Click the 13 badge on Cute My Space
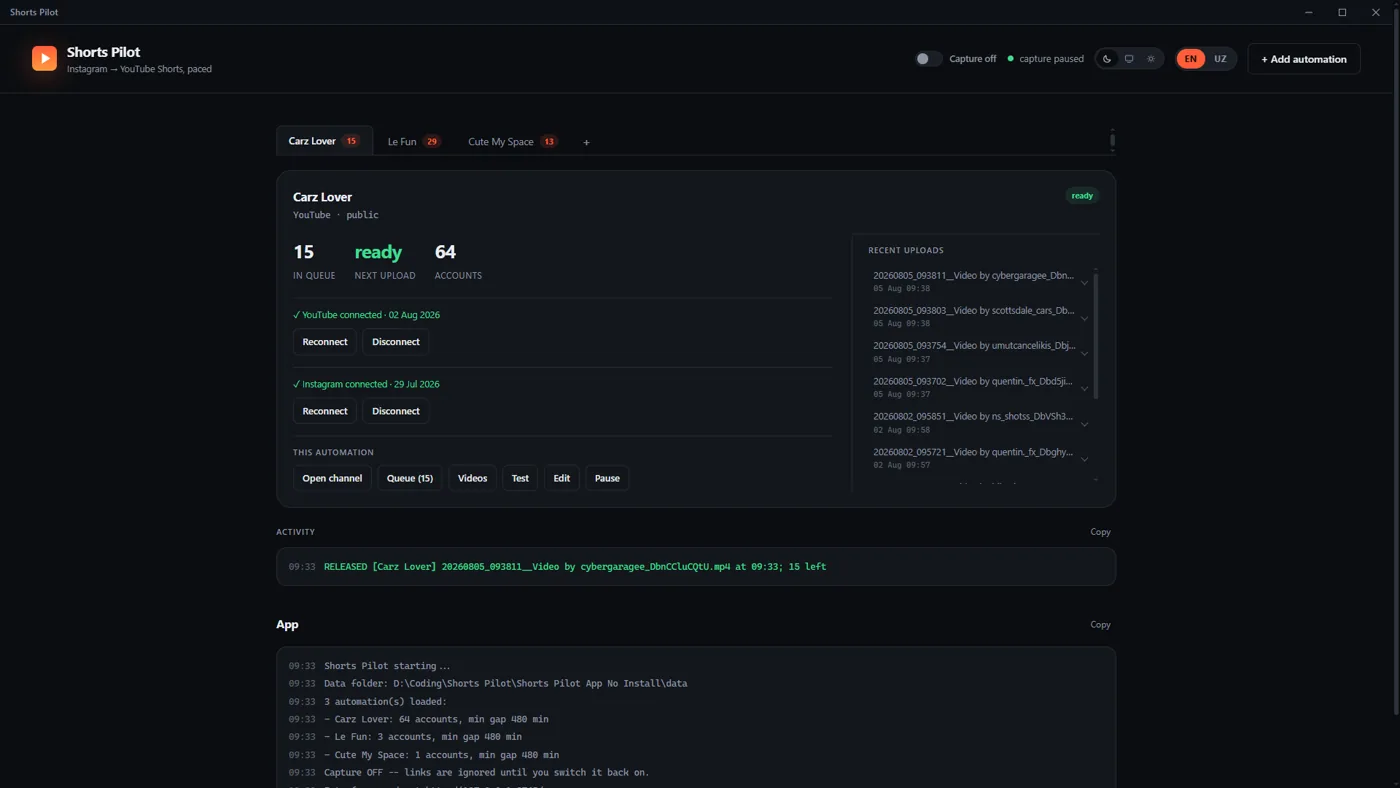 pos(549,142)
